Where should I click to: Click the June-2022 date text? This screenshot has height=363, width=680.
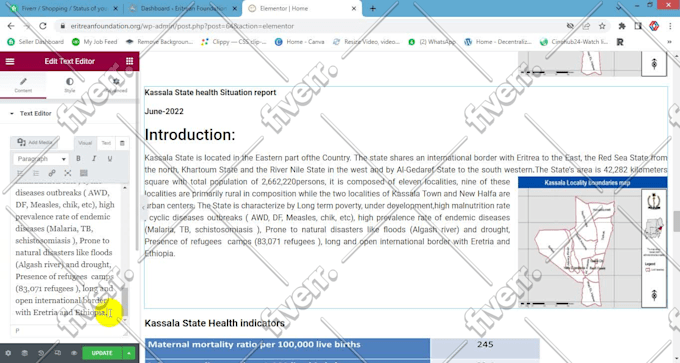tap(164, 111)
